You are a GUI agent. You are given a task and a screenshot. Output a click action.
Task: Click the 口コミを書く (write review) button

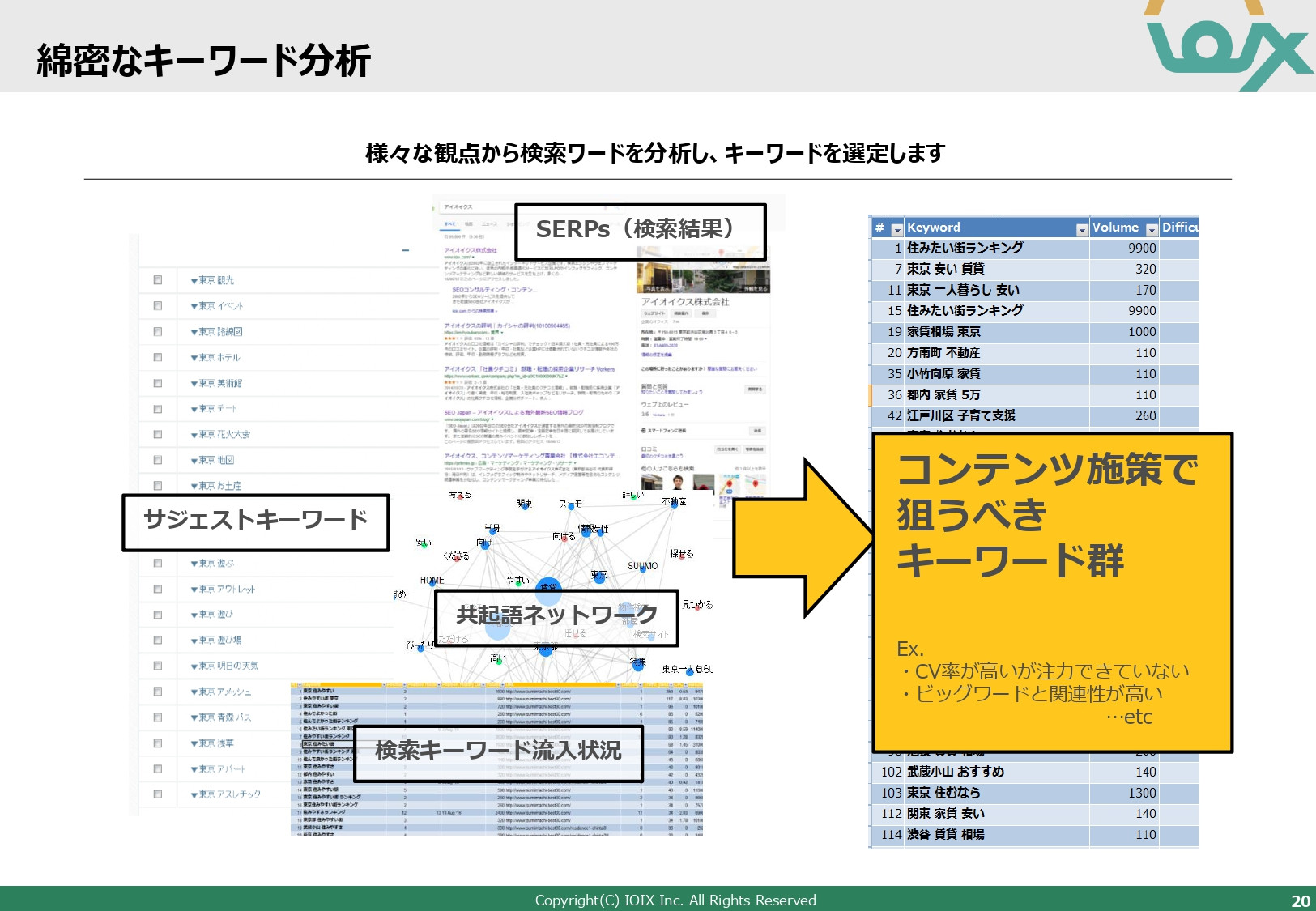coord(728,449)
